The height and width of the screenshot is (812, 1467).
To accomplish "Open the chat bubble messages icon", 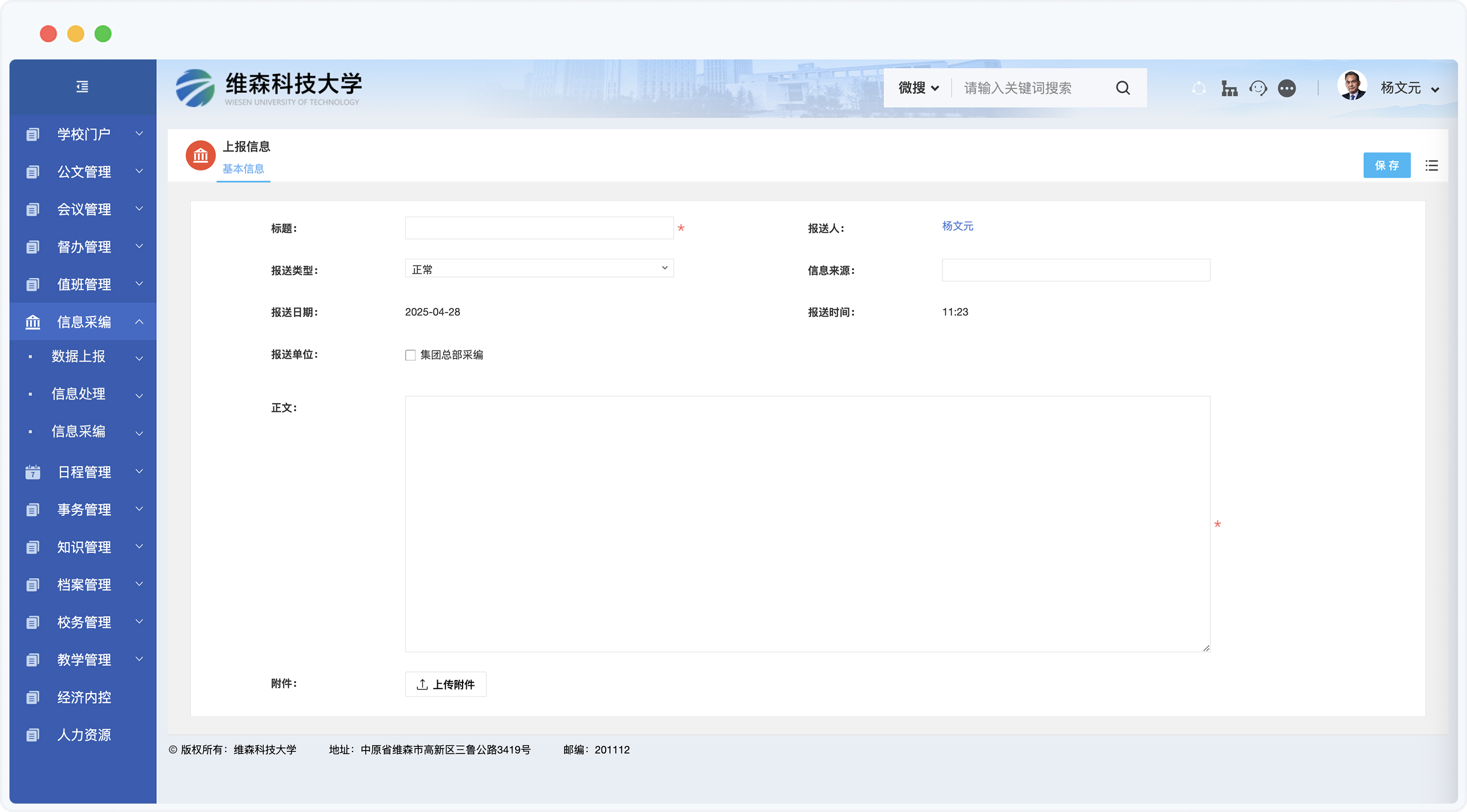I will (x=1287, y=88).
